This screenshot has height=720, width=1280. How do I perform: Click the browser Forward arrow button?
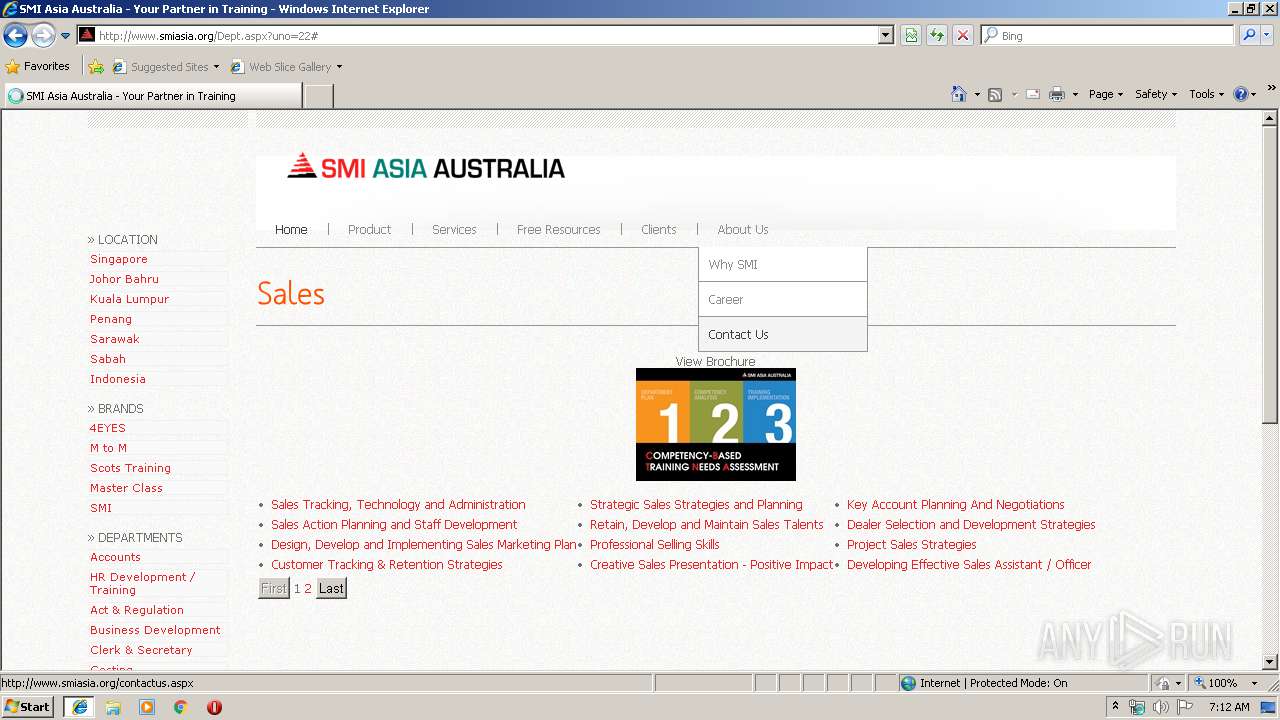pyautogui.click(x=43, y=35)
